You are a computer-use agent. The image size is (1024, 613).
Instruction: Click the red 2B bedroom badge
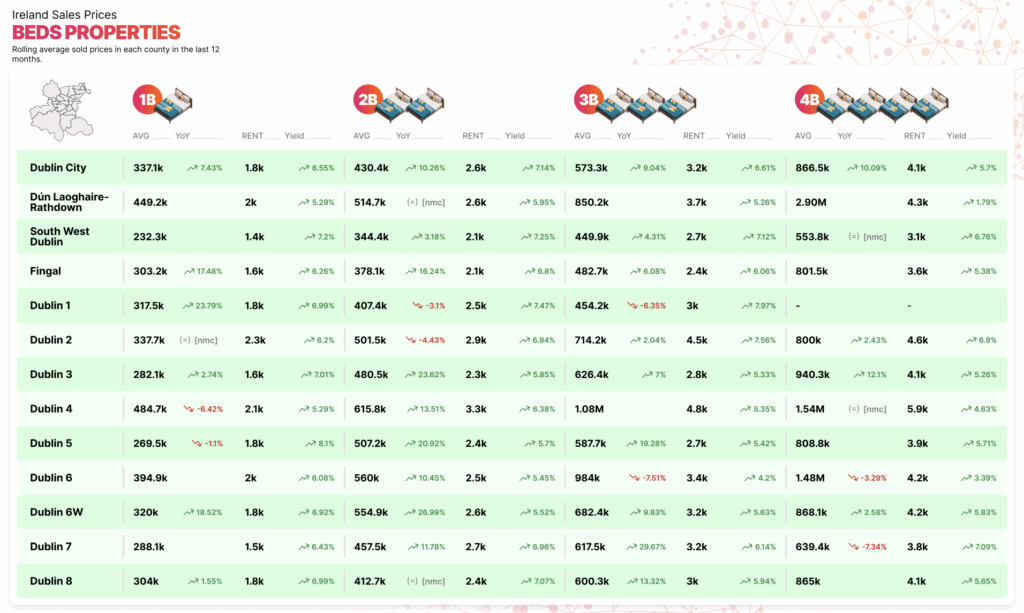pyautogui.click(x=367, y=99)
